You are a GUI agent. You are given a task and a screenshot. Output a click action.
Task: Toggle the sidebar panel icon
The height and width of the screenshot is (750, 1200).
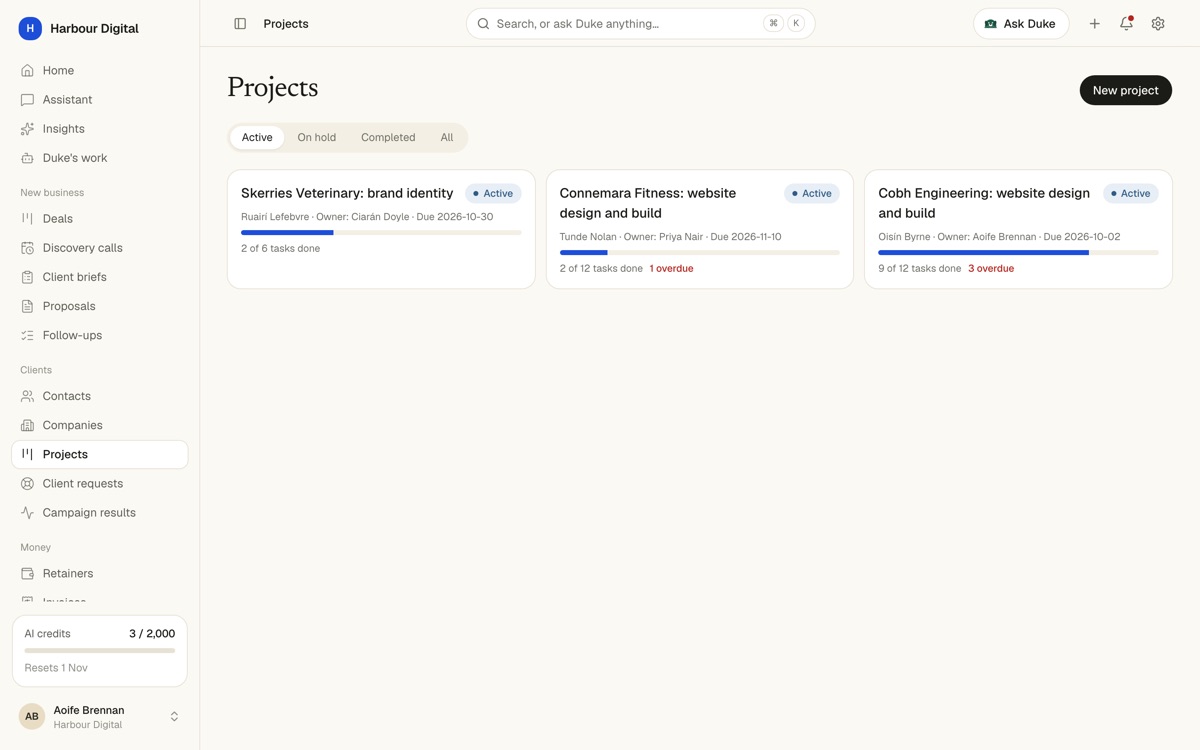coord(240,24)
